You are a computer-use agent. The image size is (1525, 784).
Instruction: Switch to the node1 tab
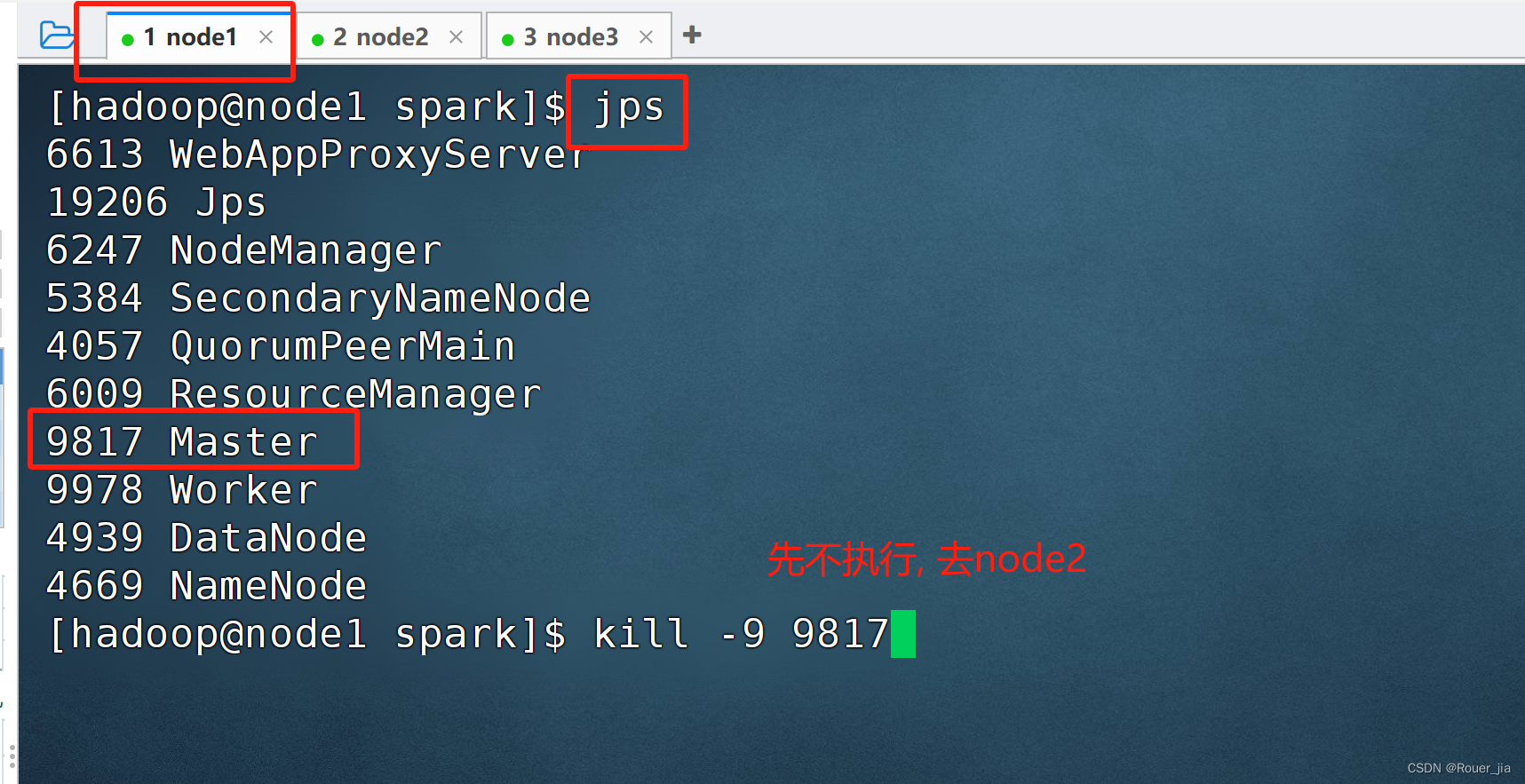[x=201, y=36]
